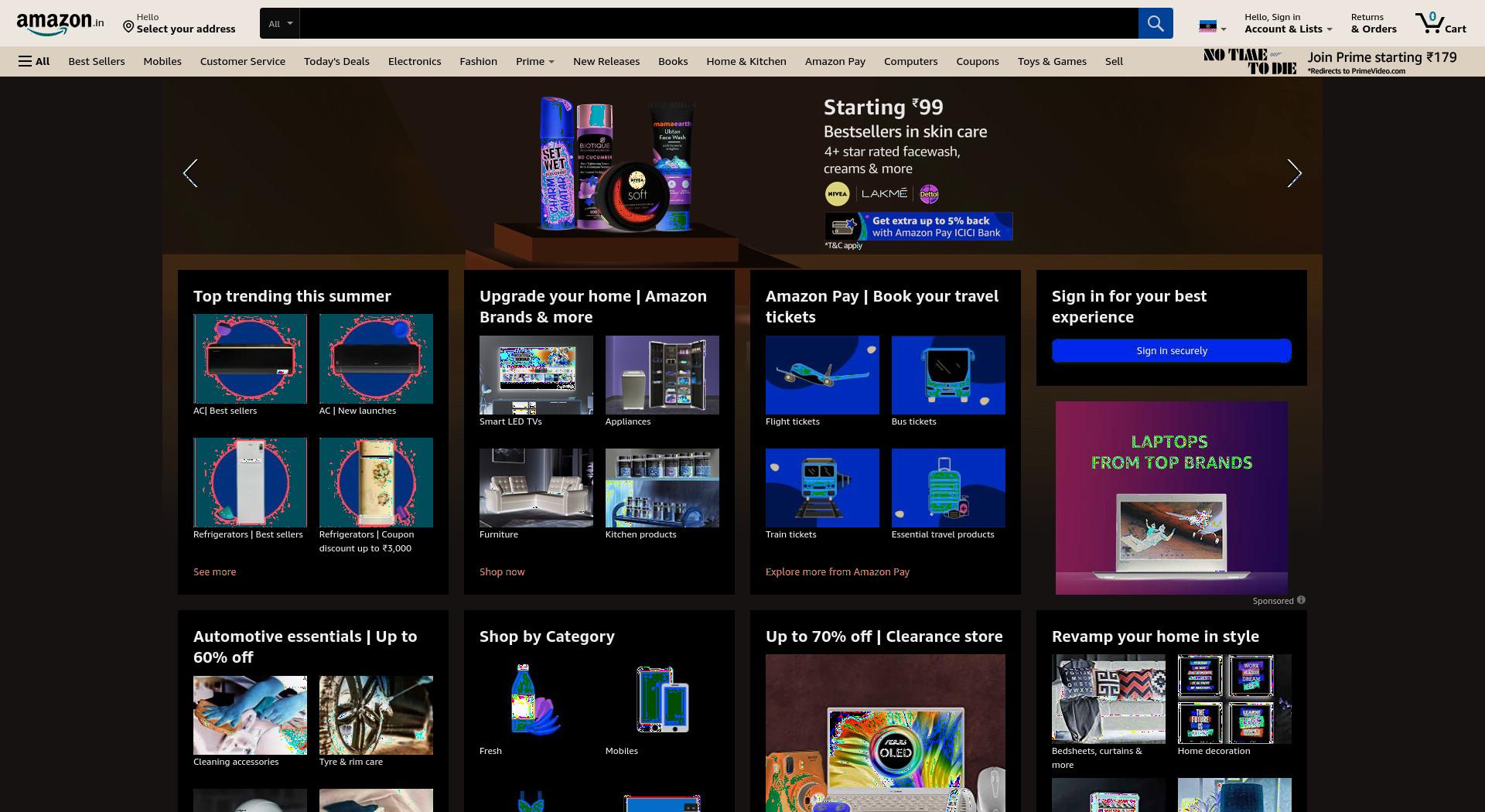Open Electronics in the nav bar
The image size is (1485, 812).
(415, 61)
